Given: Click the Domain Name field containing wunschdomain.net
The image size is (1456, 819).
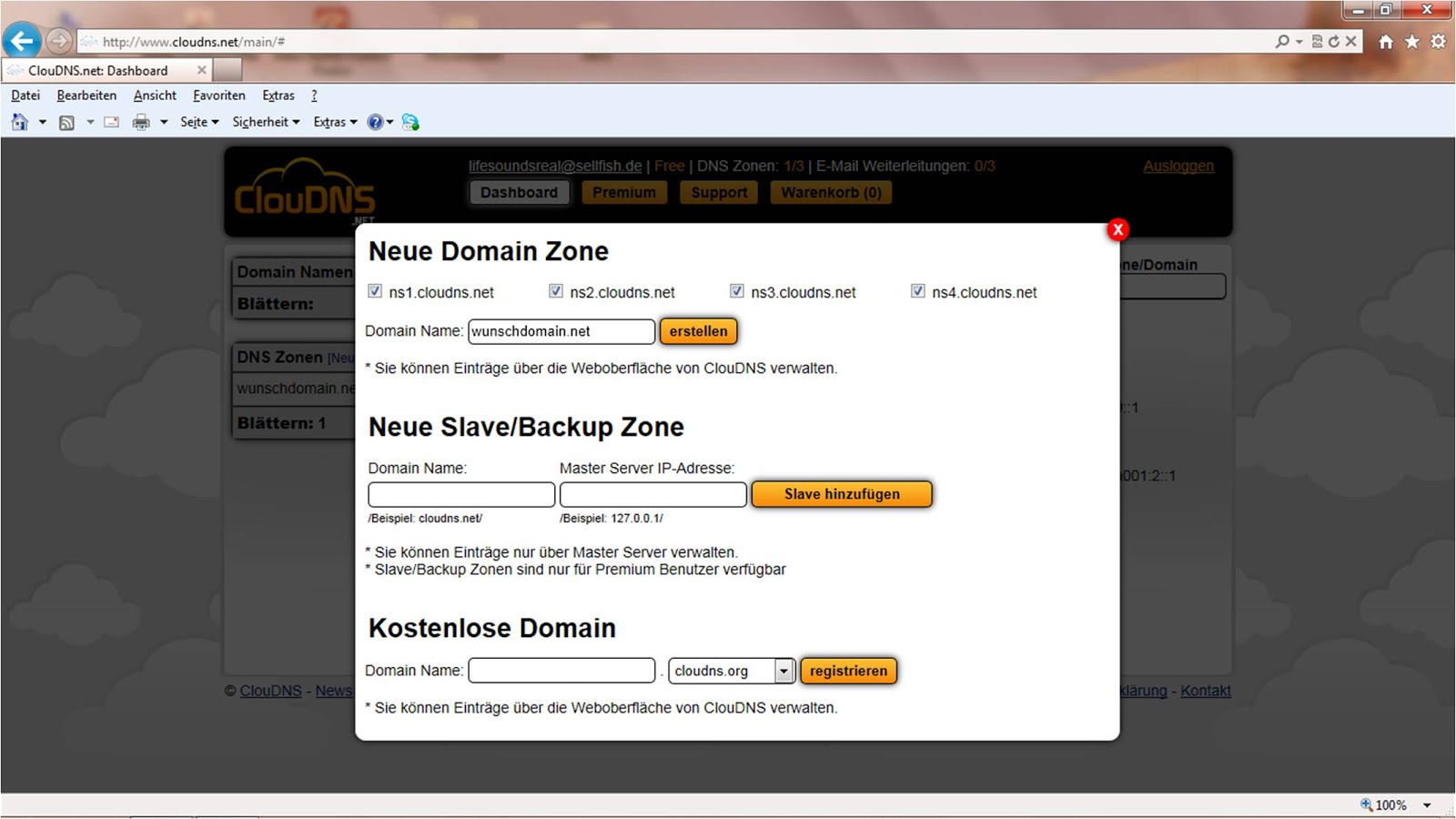Looking at the screenshot, I should pos(561,331).
